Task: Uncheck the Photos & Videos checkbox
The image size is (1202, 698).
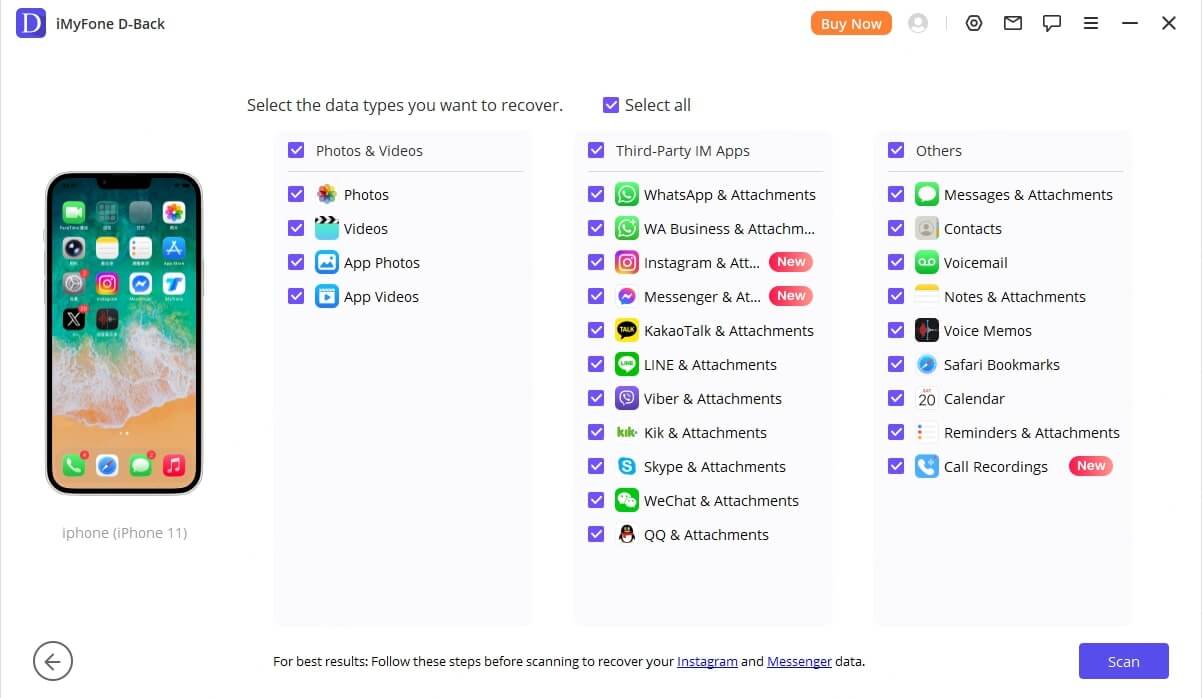Action: tap(296, 150)
